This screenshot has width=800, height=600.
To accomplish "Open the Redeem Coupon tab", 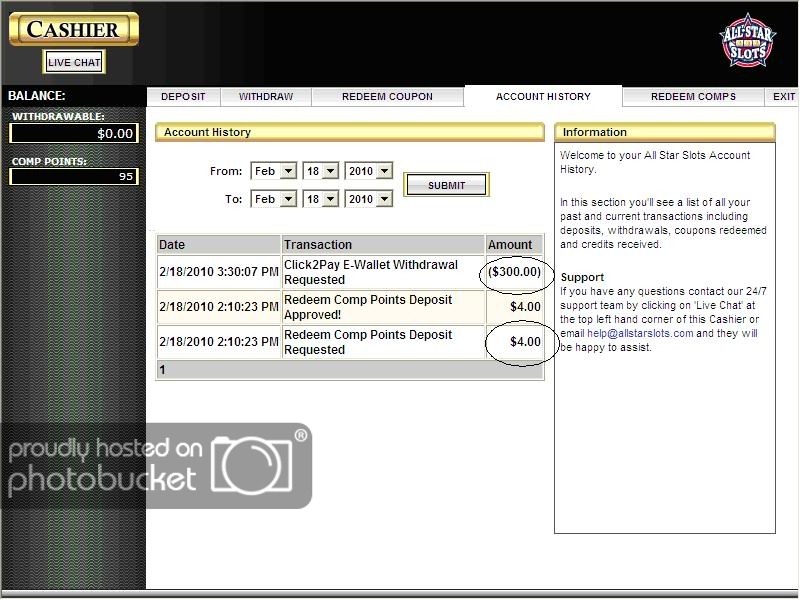I will (x=388, y=96).
